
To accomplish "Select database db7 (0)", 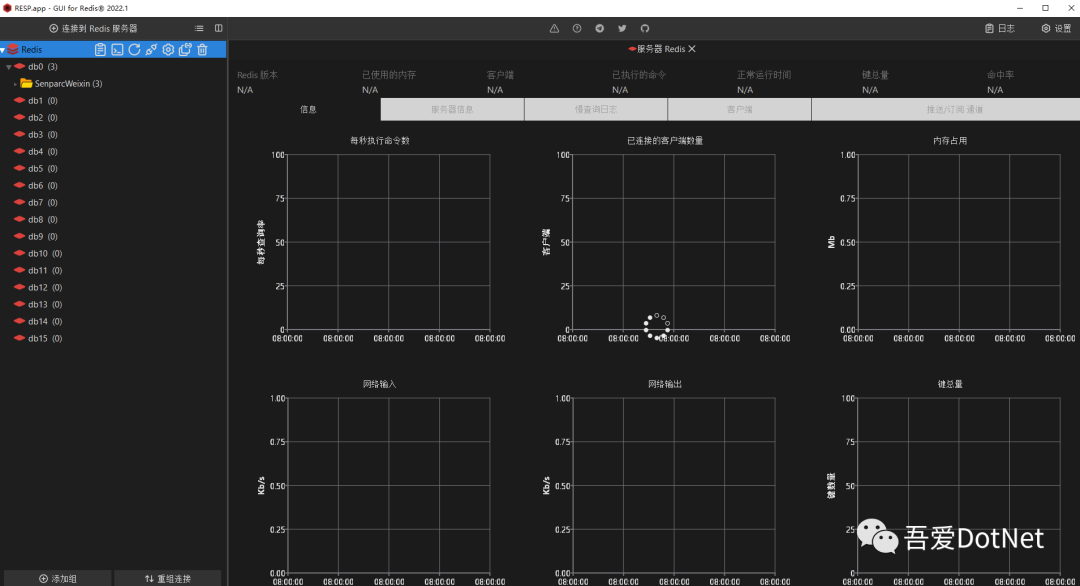I will 43,202.
